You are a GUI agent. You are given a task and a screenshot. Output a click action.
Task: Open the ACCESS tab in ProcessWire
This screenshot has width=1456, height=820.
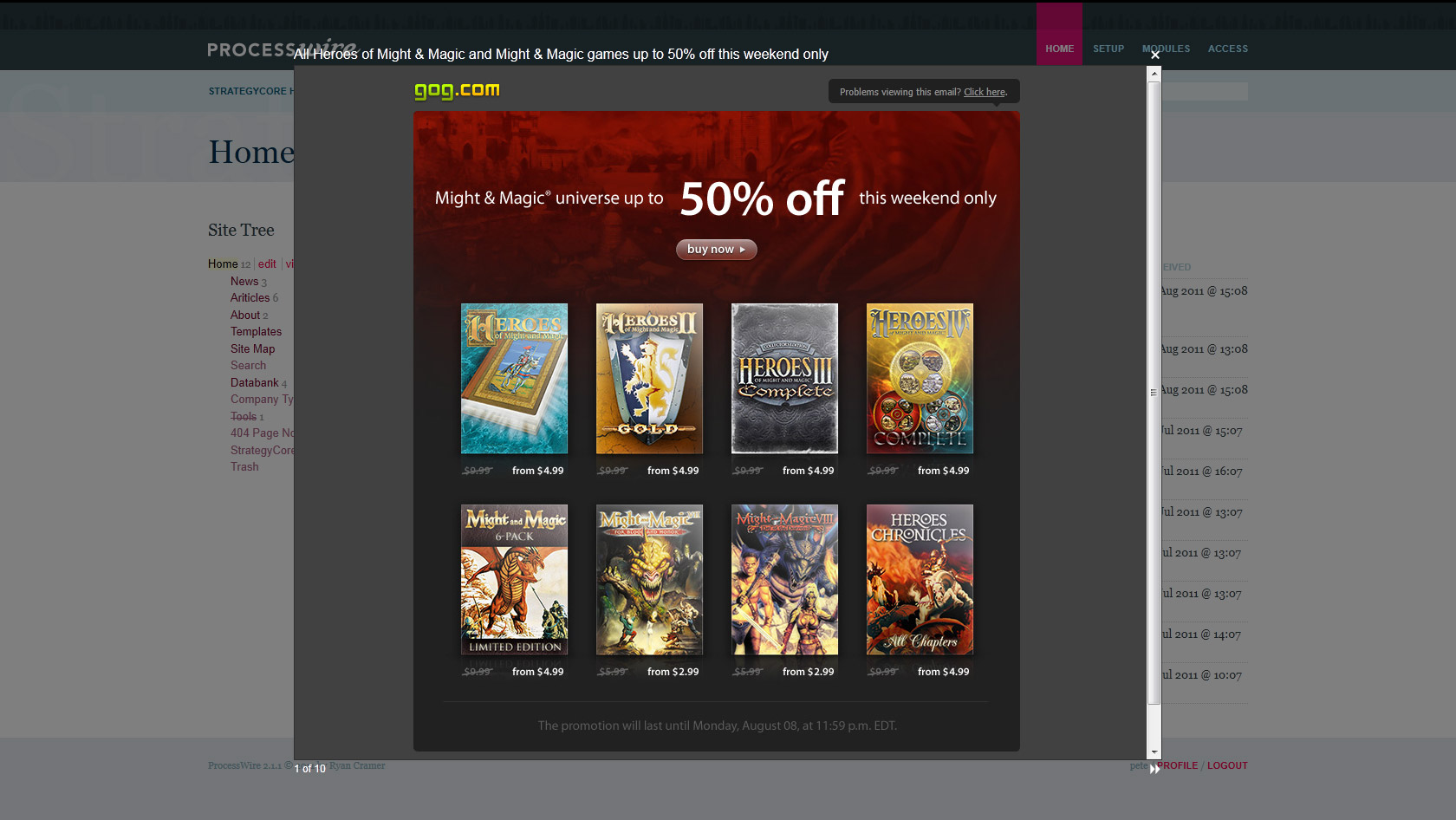(x=1228, y=49)
